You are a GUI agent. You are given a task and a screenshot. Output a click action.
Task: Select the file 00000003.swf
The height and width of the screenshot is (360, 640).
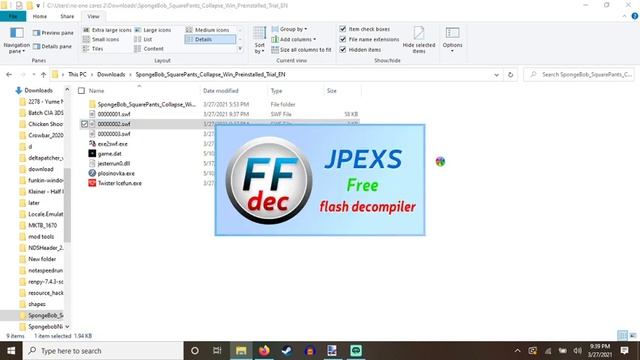(114, 134)
